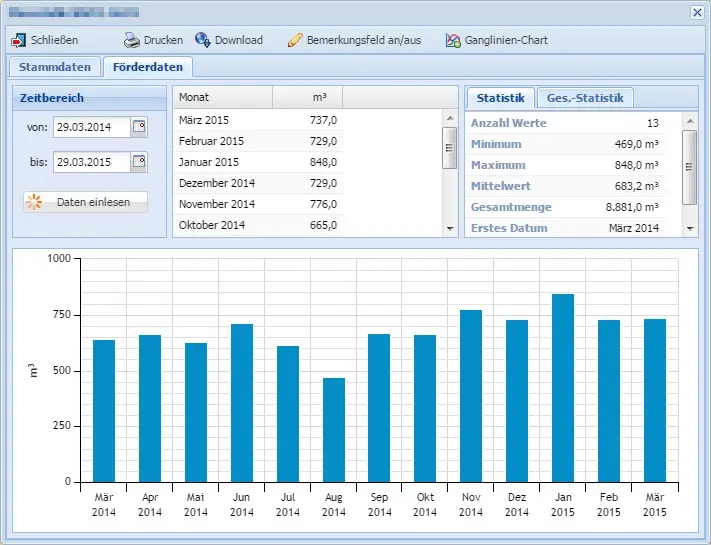Select the November 2014 table row
This screenshot has height=545, width=711.
pyautogui.click(x=258, y=204)
